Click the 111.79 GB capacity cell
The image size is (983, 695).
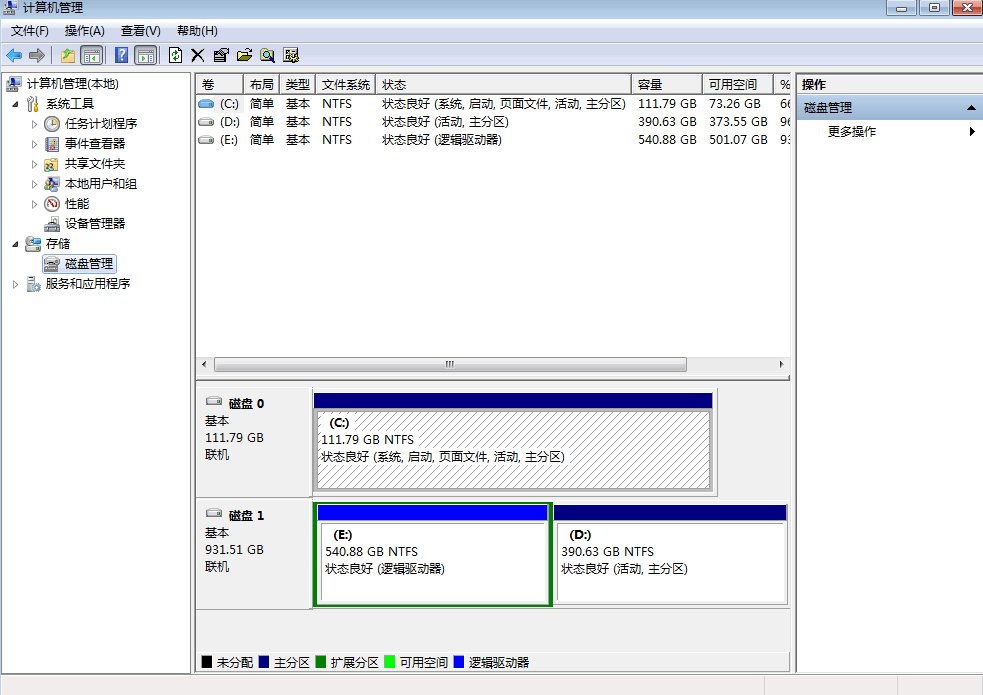coord(667,104)
